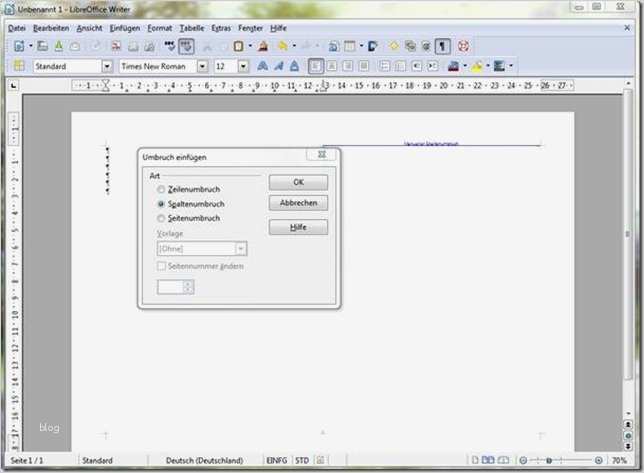Click the spelling check icon with ABC
644x473 pixels.
[170, 46]
